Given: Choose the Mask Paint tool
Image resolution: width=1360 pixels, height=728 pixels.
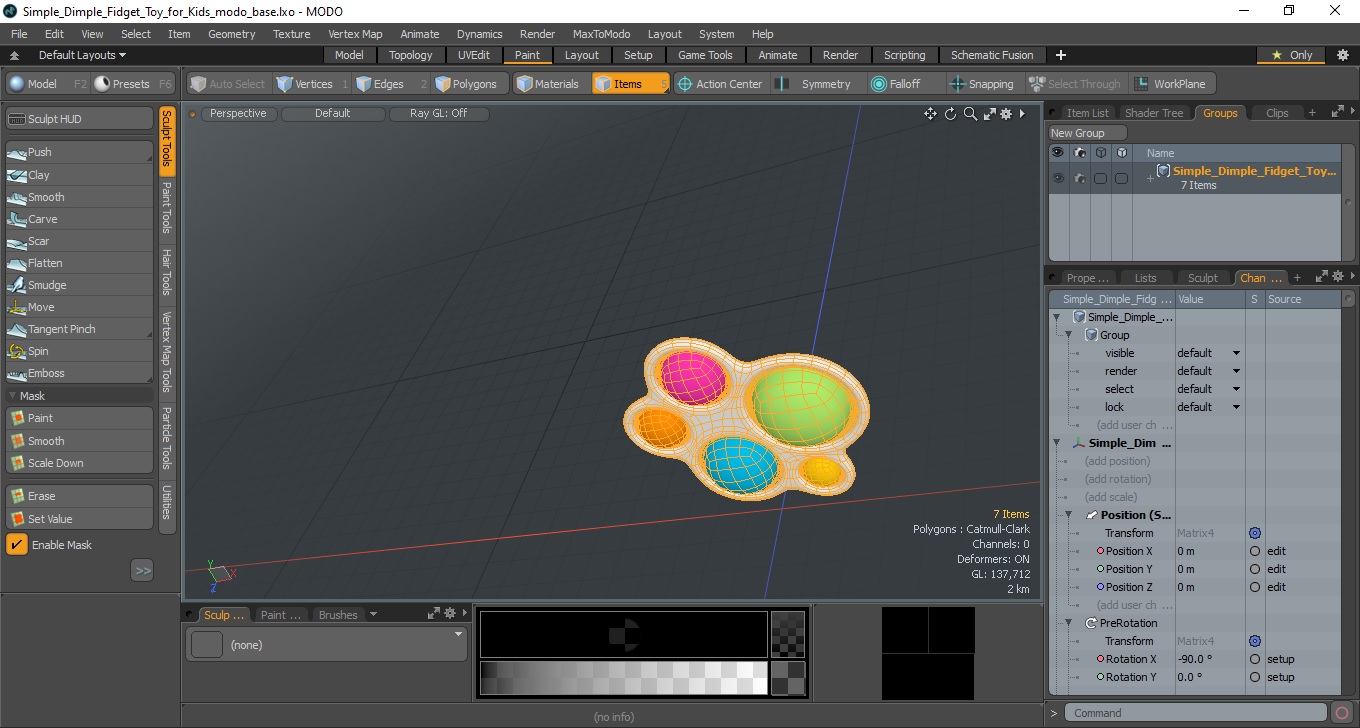Looking at the screenshot, I should pyautogui.click(x=79, y=418).
